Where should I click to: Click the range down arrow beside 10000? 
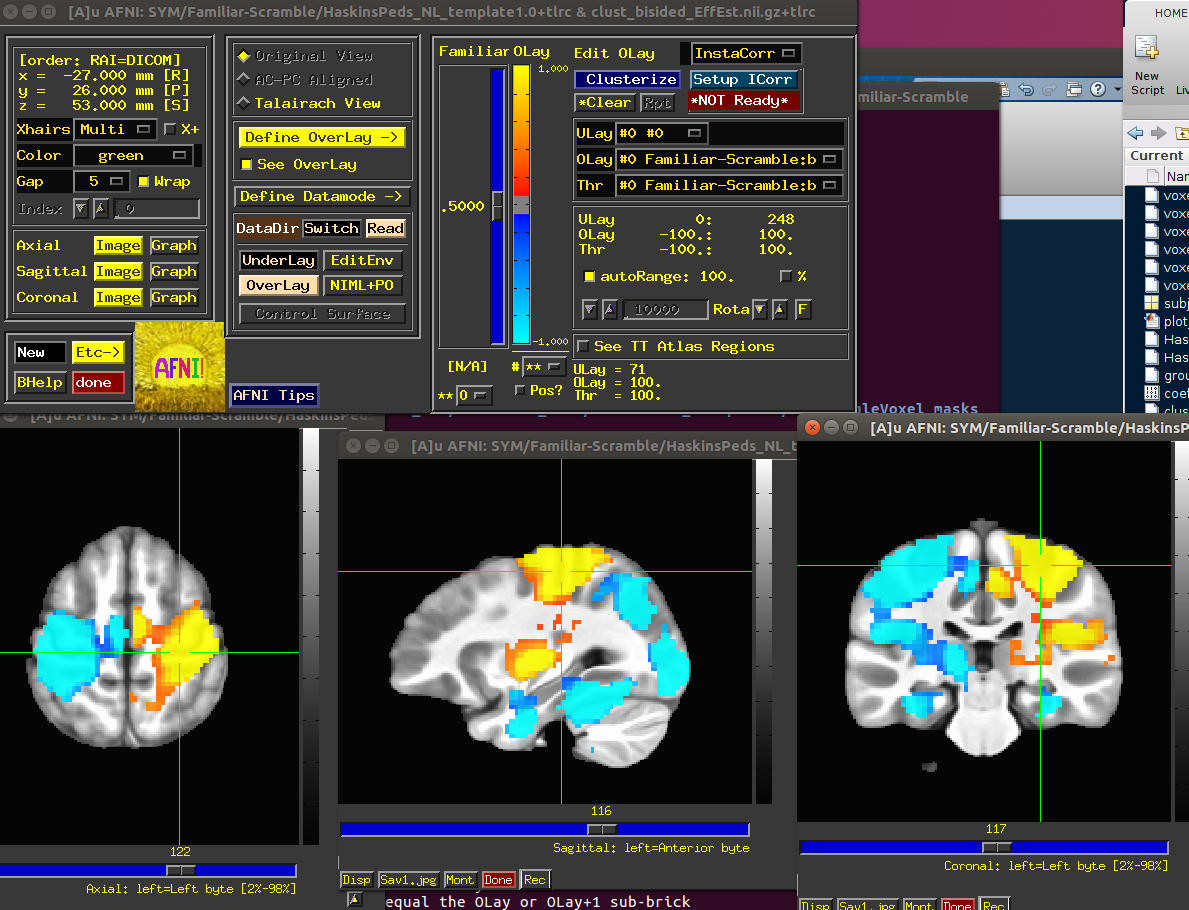(x=590, y=309)
